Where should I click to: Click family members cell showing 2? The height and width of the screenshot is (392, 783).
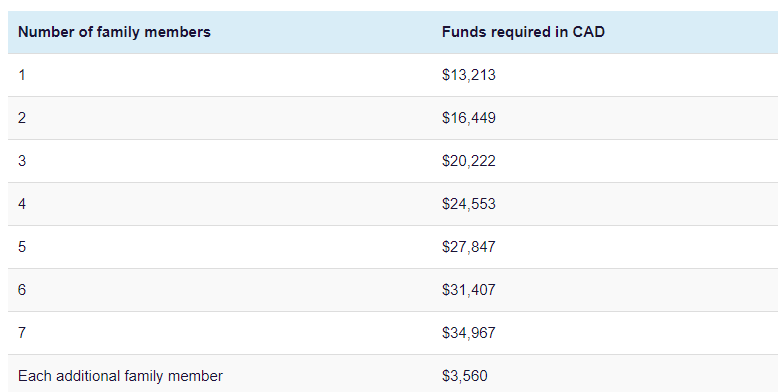click(x=22, y=118)
